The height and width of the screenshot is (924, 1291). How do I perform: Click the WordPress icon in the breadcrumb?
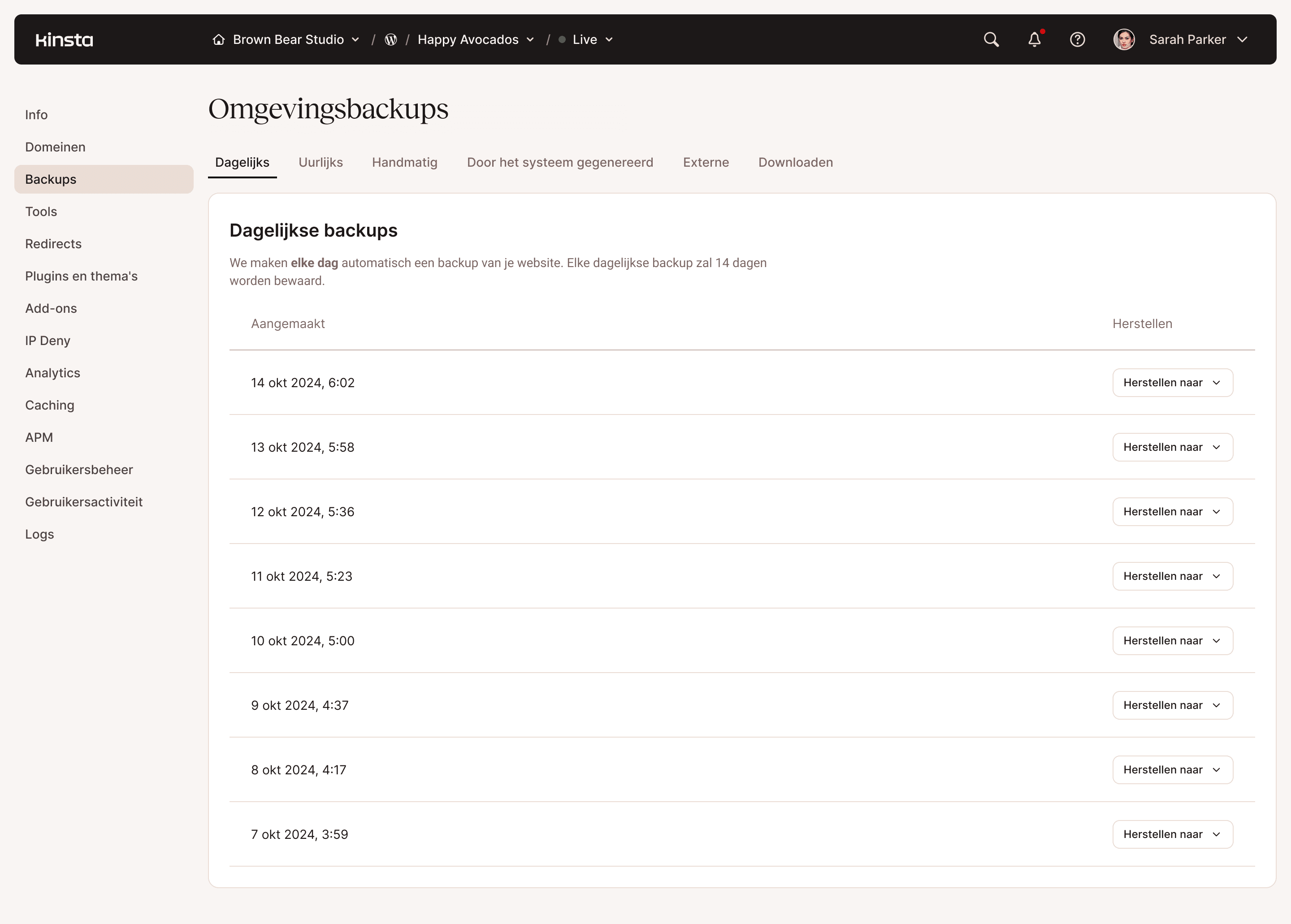(391, 39)
